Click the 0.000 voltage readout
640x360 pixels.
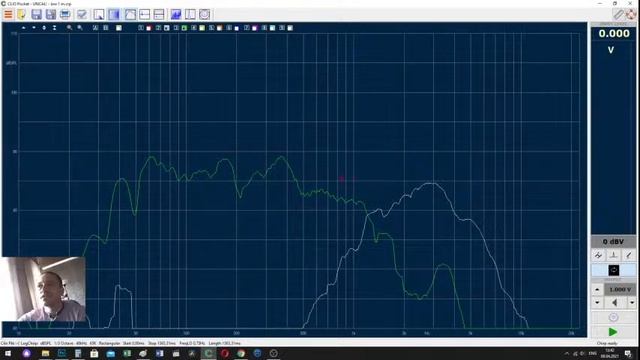point(614,33)
